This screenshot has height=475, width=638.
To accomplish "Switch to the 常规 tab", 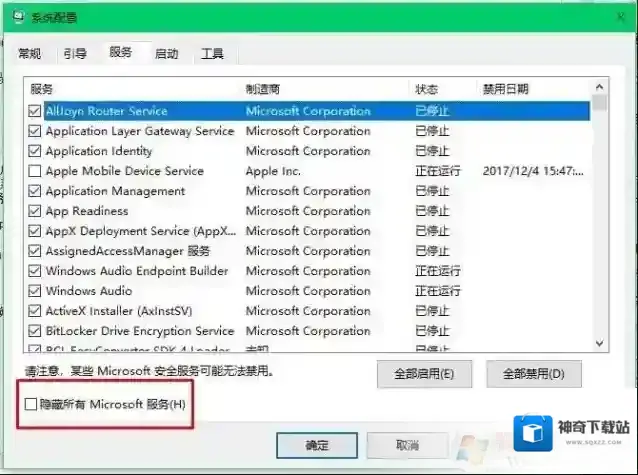I will (x=30, y=54).
